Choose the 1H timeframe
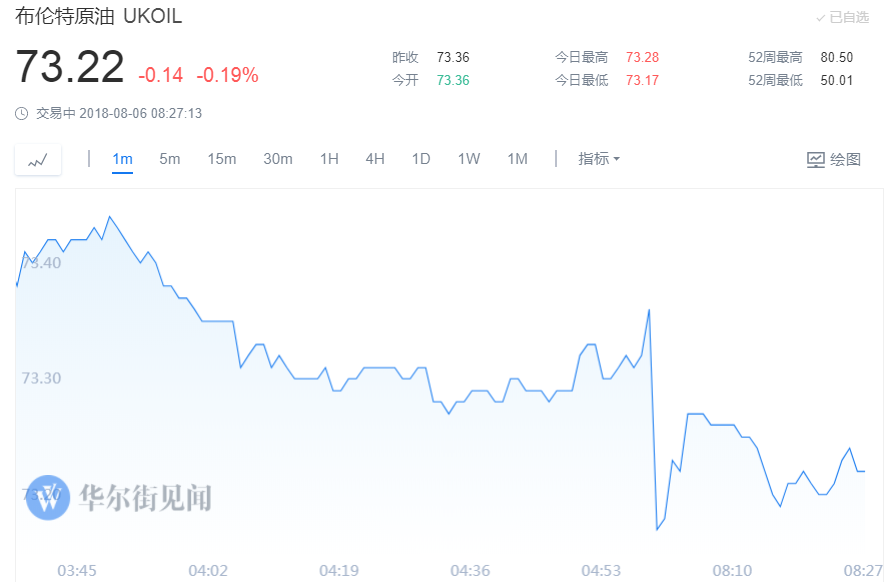 pos(329,159)
